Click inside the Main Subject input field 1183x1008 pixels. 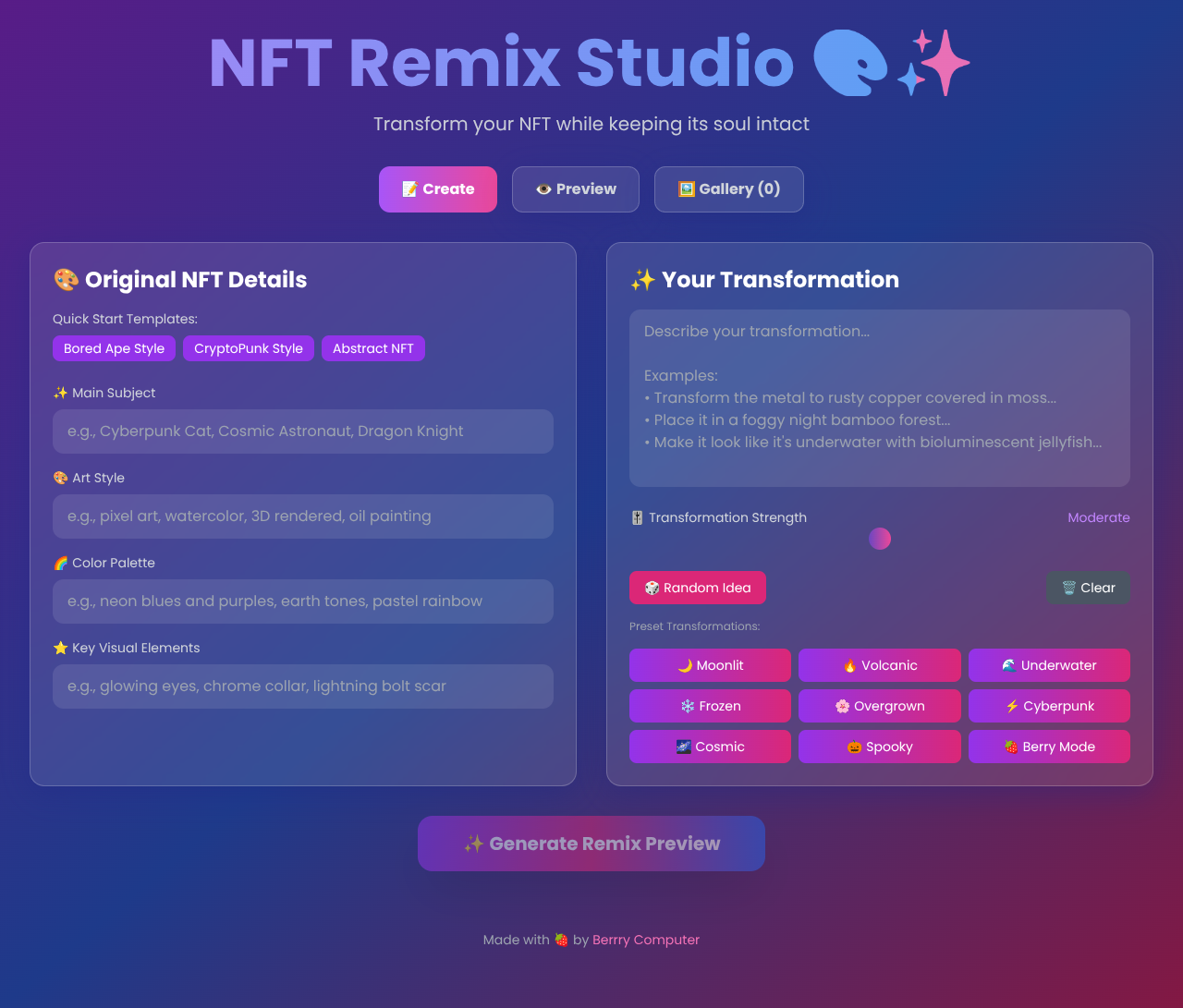pyautogui.click(x=303, y=431)
